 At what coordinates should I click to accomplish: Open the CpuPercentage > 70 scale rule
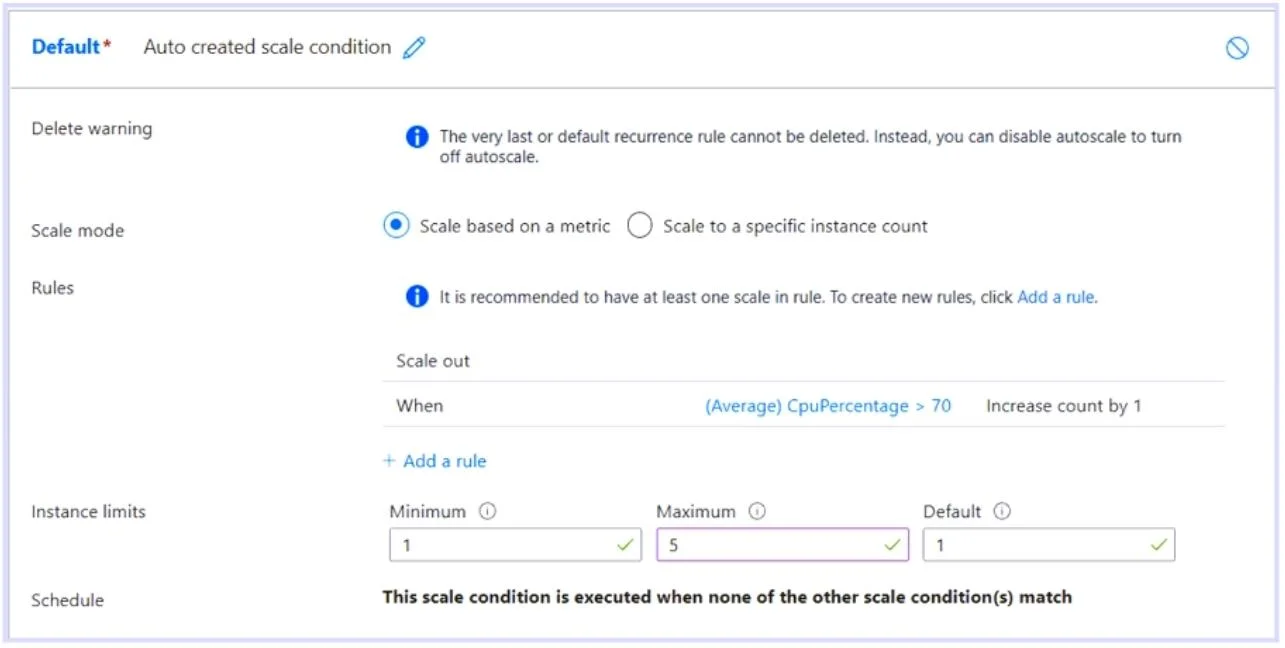point(828,406)
